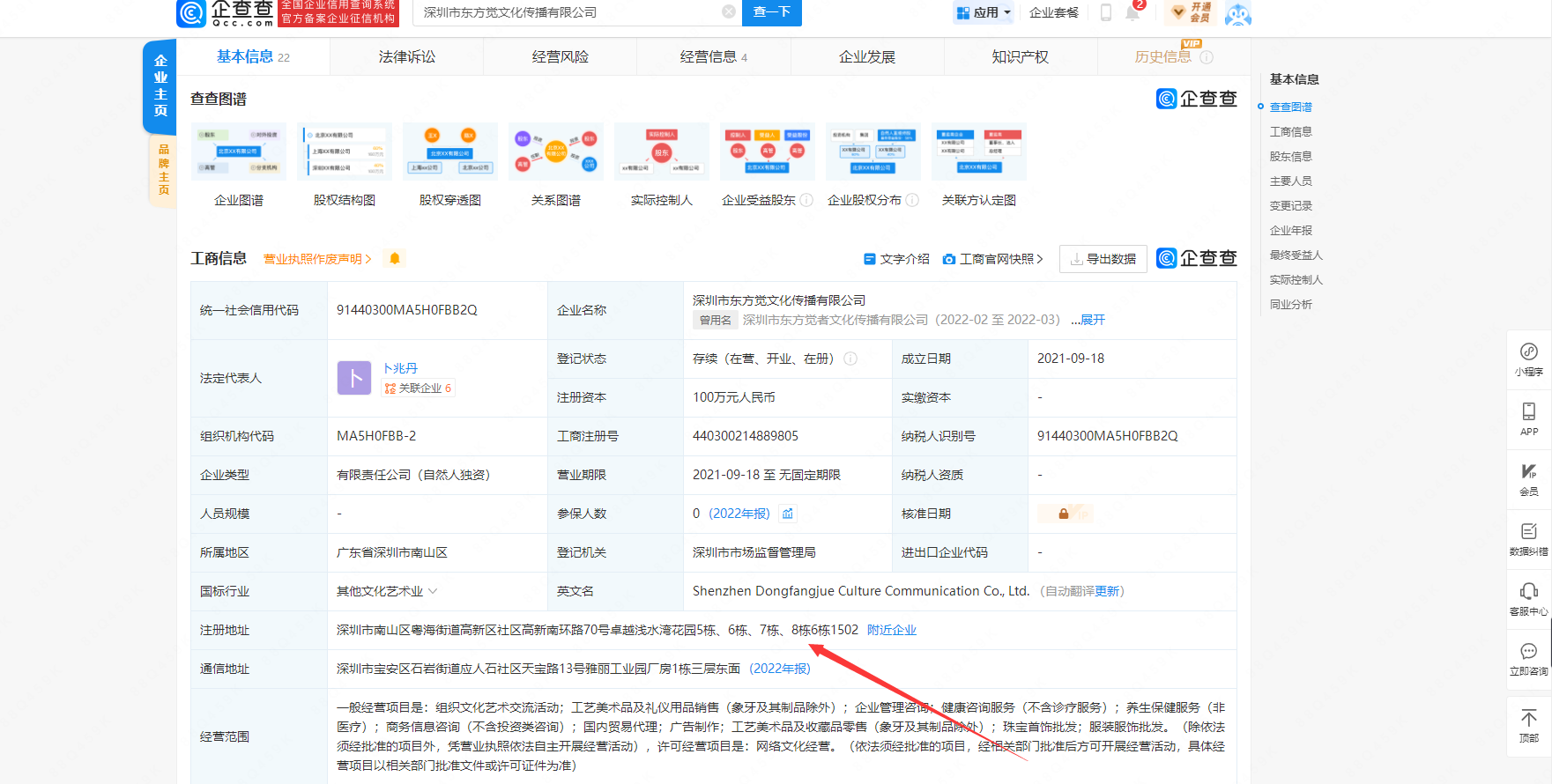The height and width of the screenshot is (784, 1552).
Task: Open 文字介绍 option
Action: (x=896, y=259)
